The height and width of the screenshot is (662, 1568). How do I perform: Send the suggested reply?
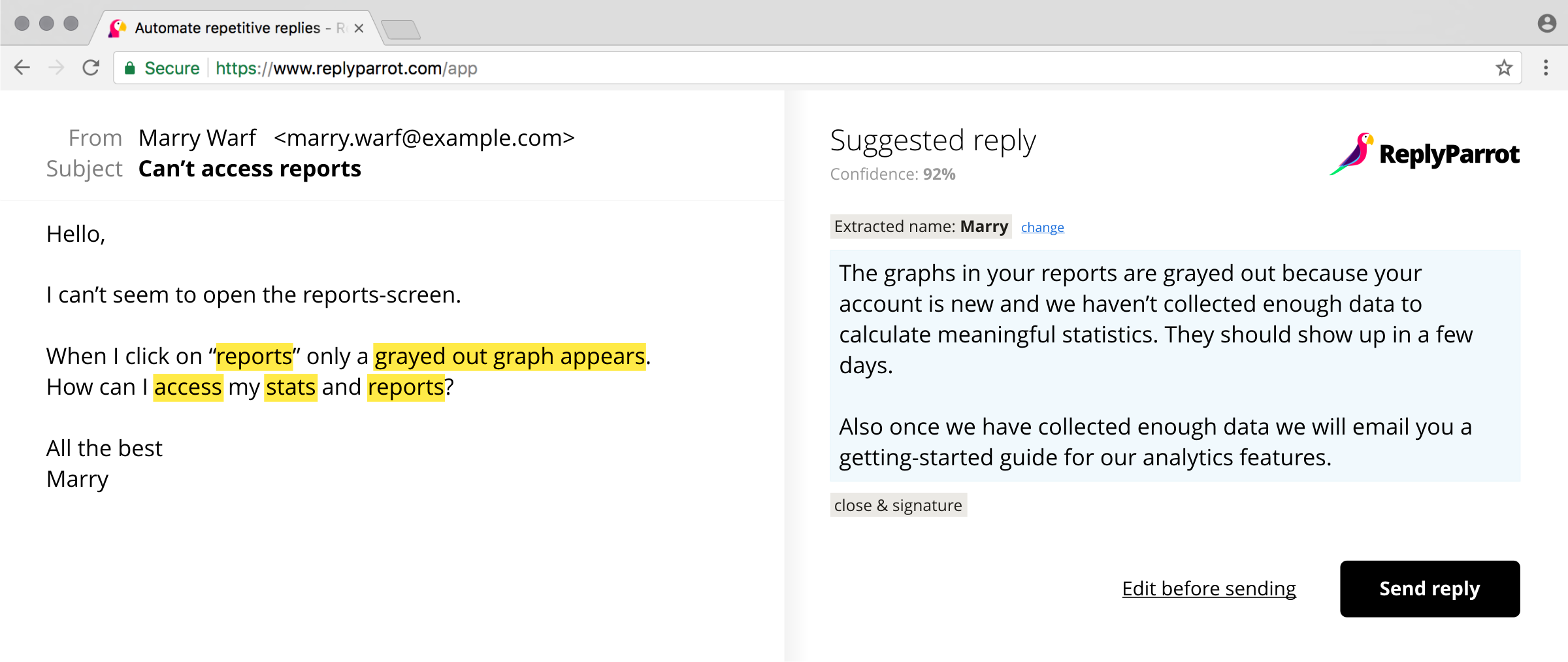point(1430,589)
